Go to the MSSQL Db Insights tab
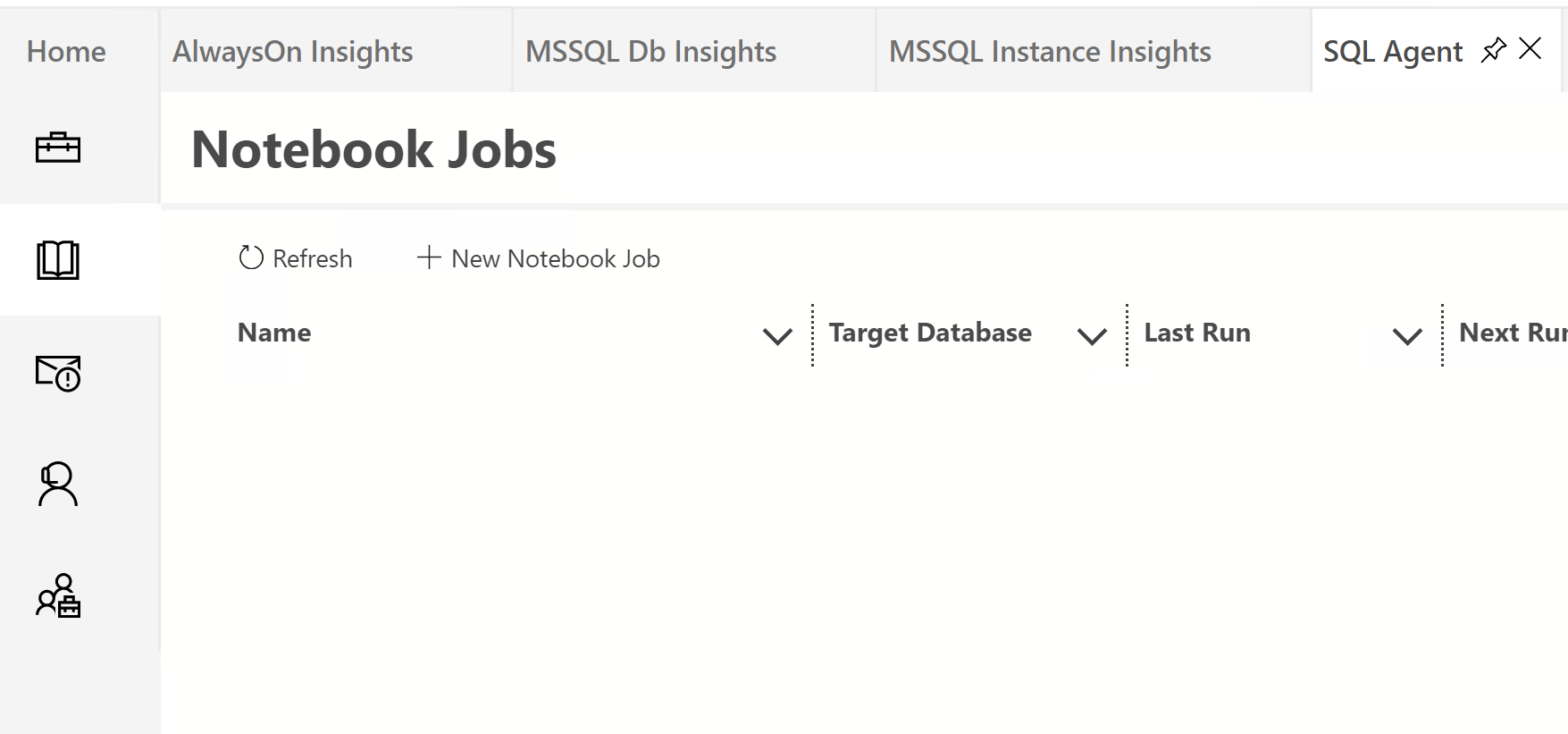The width and height of the screenshot is (1568, 734). point(650,52)
